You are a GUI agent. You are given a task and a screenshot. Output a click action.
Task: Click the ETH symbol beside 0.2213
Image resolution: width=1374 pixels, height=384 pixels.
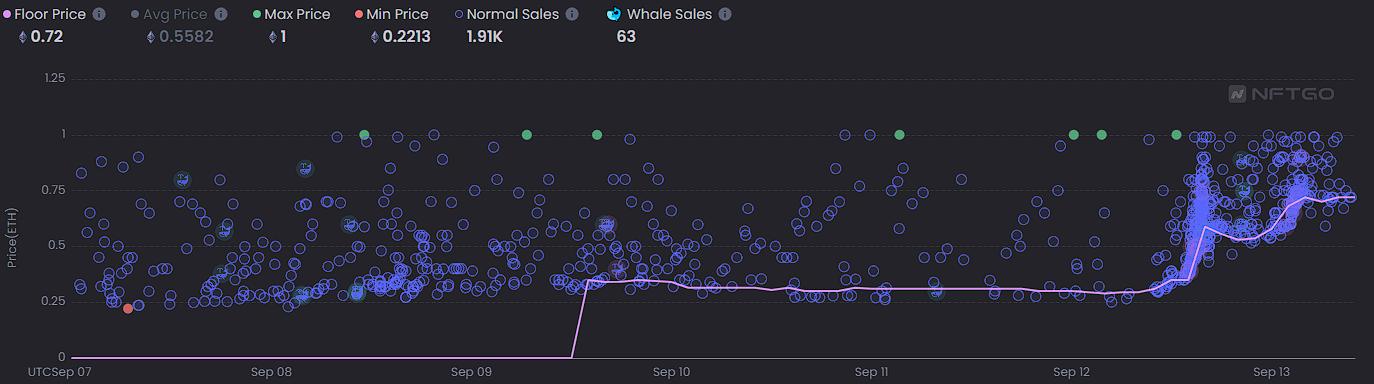tap(375, 37)
